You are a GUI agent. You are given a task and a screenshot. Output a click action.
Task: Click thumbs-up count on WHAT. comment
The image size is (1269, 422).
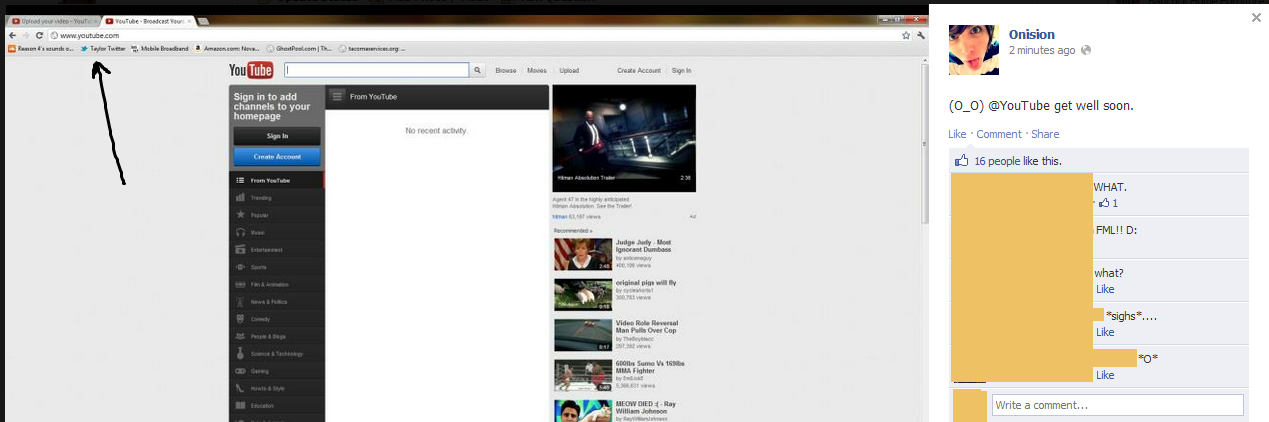pyautogui.click(x=1108, y=203)
